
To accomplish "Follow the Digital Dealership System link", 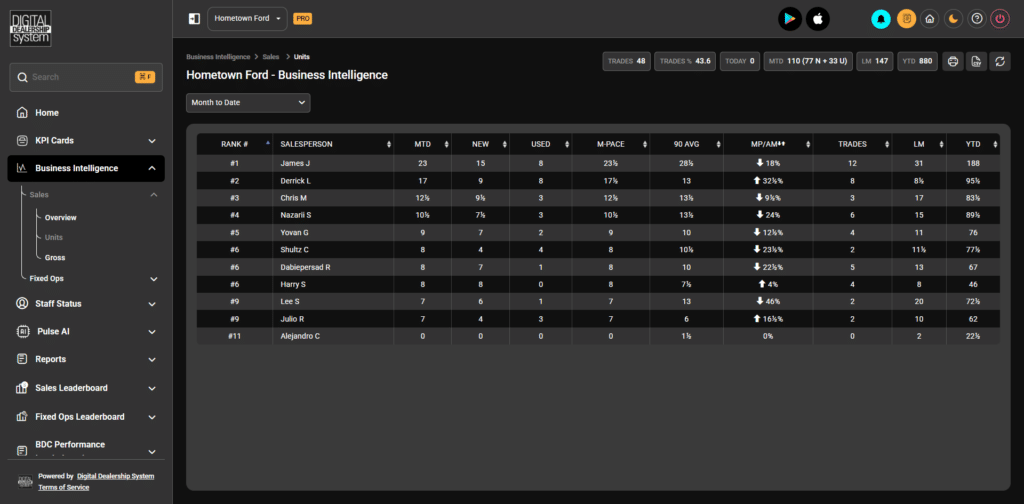I will coord(116,476).
